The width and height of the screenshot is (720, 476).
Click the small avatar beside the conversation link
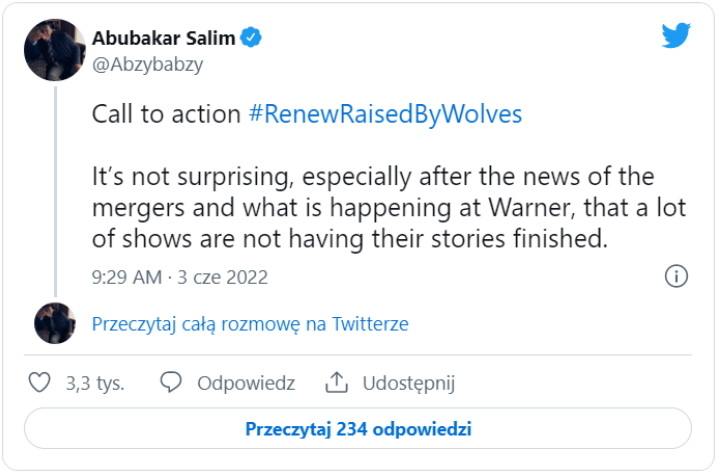(x=54, y=324)
